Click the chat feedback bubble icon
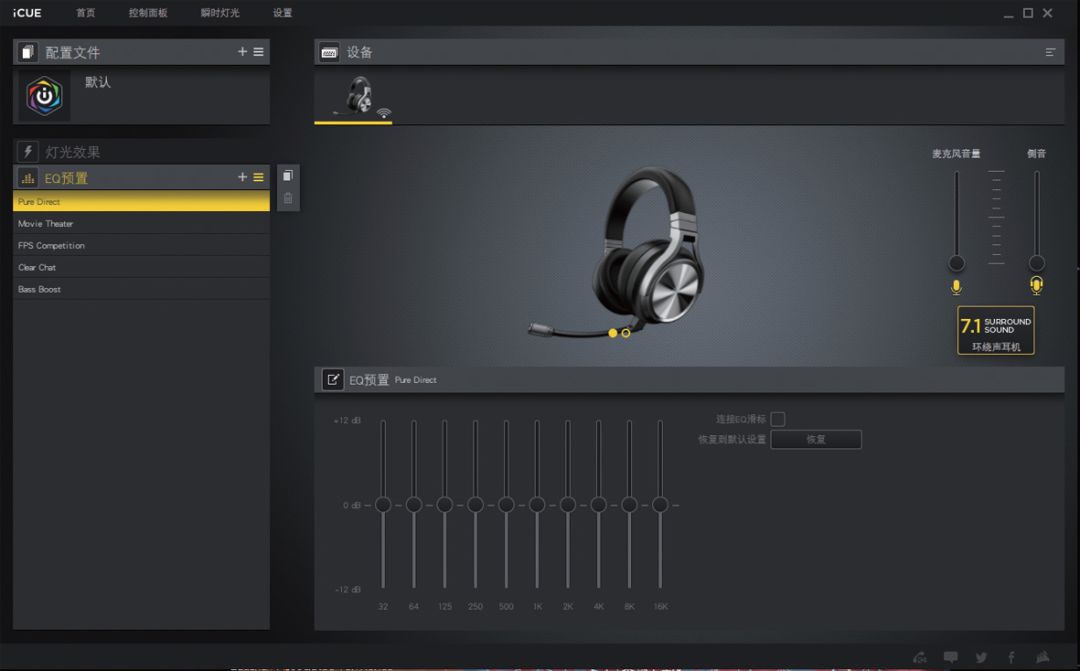This screenshot has height=671, width=1080. pos(950,657)
